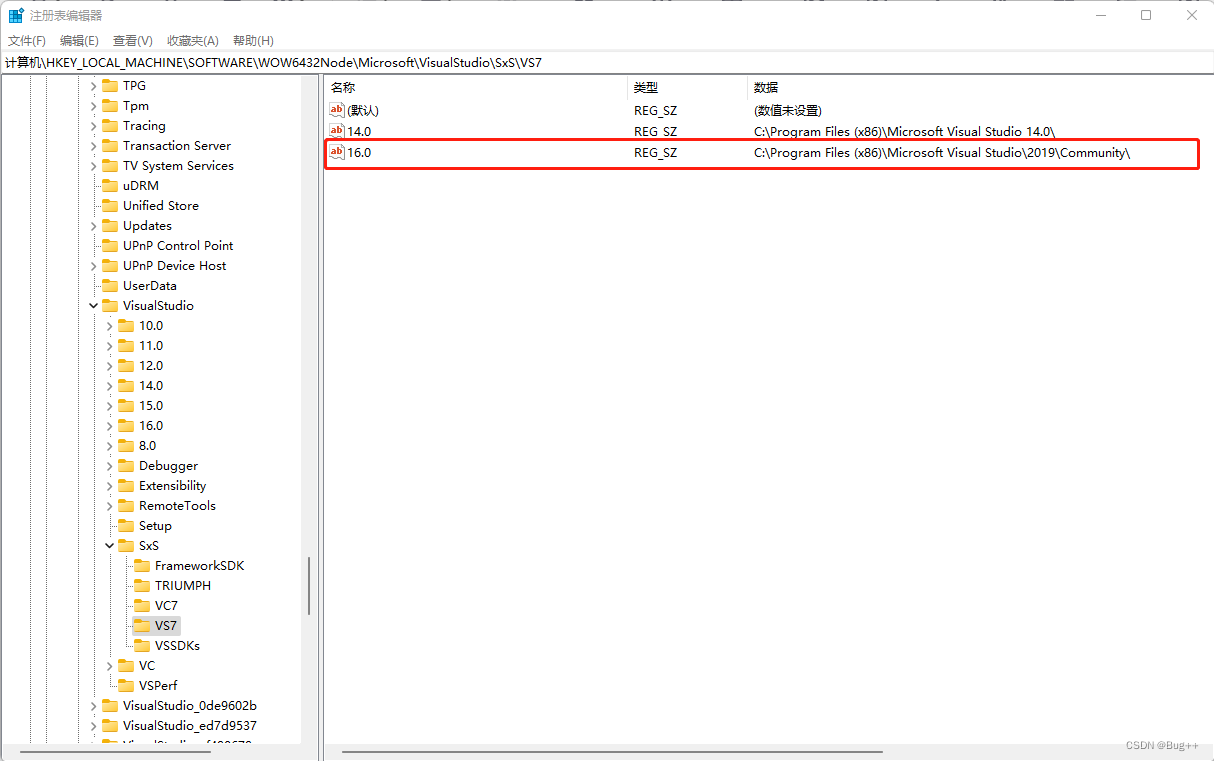Select the VSSDKs folder icon

142,646
